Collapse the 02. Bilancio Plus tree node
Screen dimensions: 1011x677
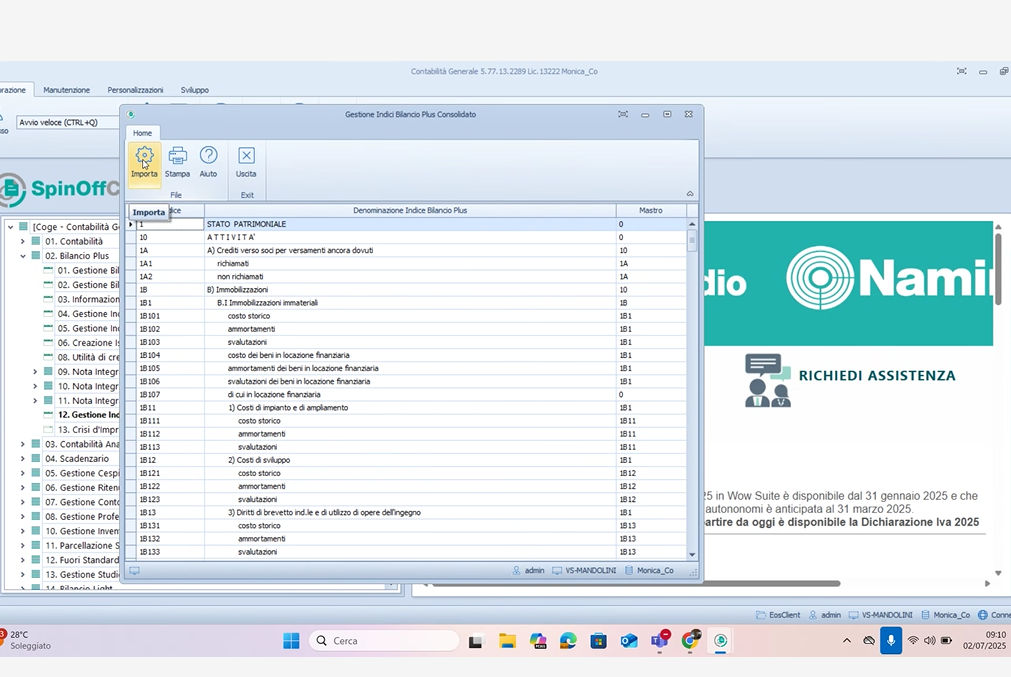[x=23, y=256]
